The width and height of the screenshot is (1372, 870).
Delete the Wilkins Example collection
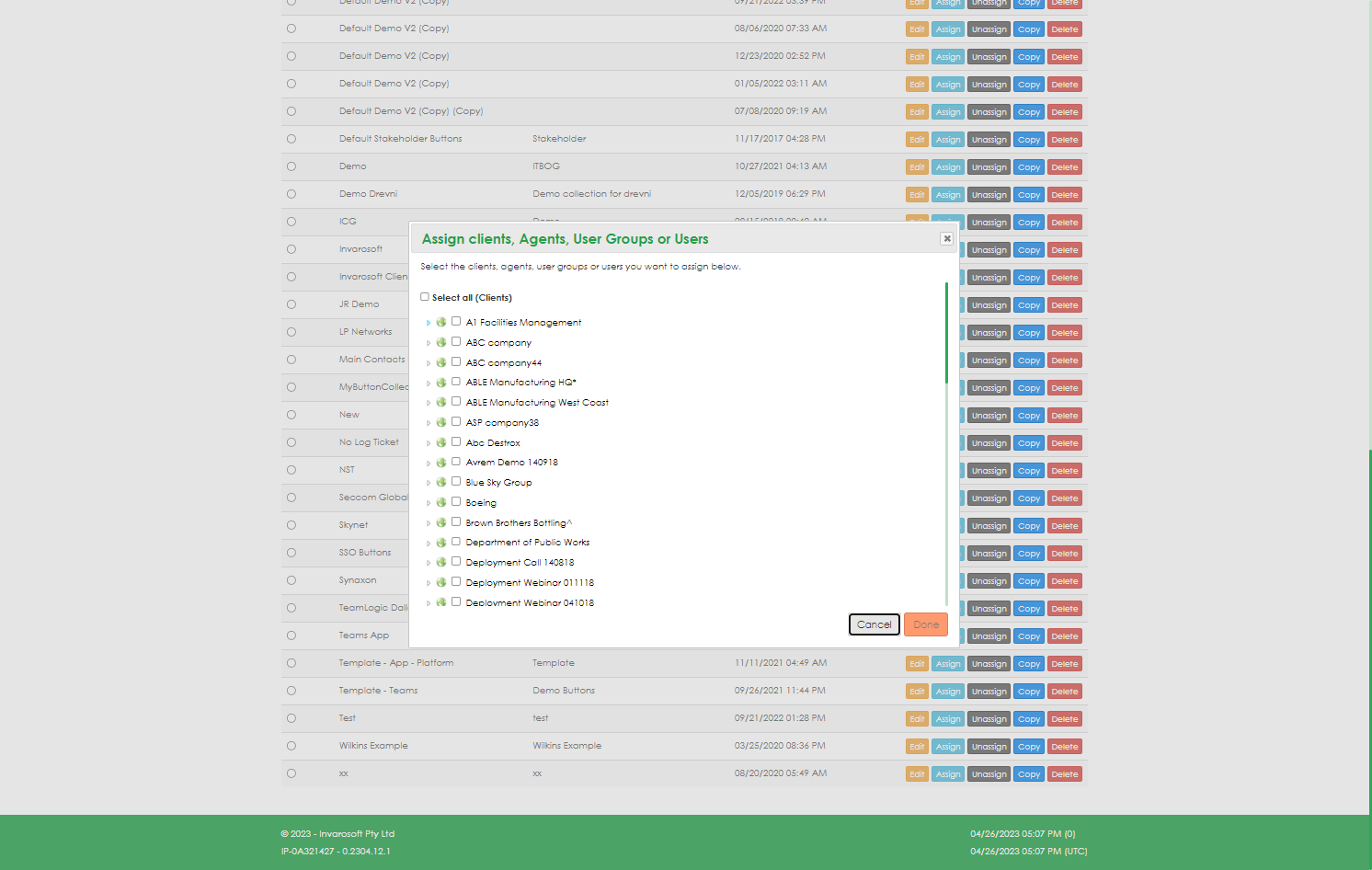(x=1065, y=747)
